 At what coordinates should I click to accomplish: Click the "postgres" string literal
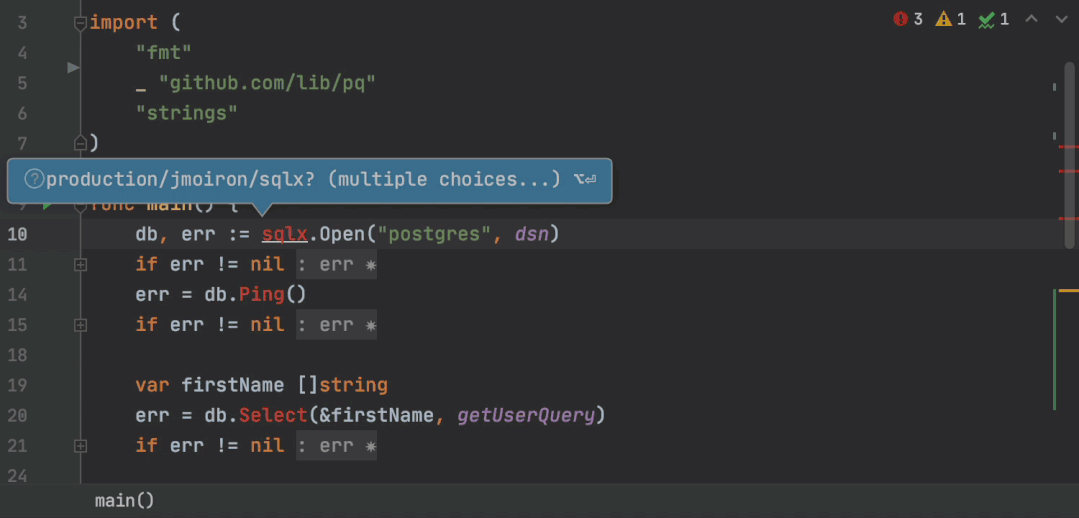tap(433, 235)
